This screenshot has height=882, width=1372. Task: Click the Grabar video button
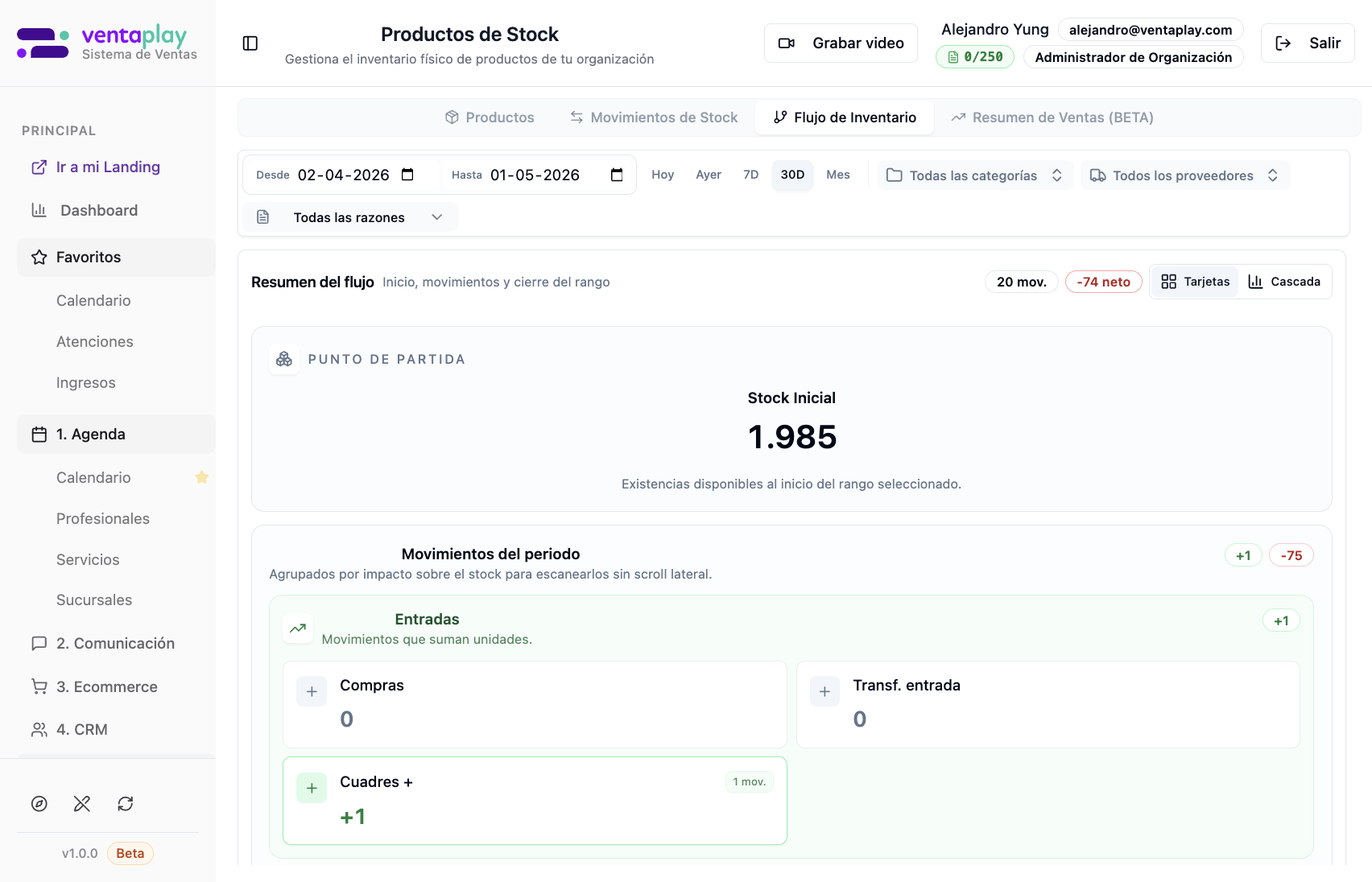[x=841, y=43]
